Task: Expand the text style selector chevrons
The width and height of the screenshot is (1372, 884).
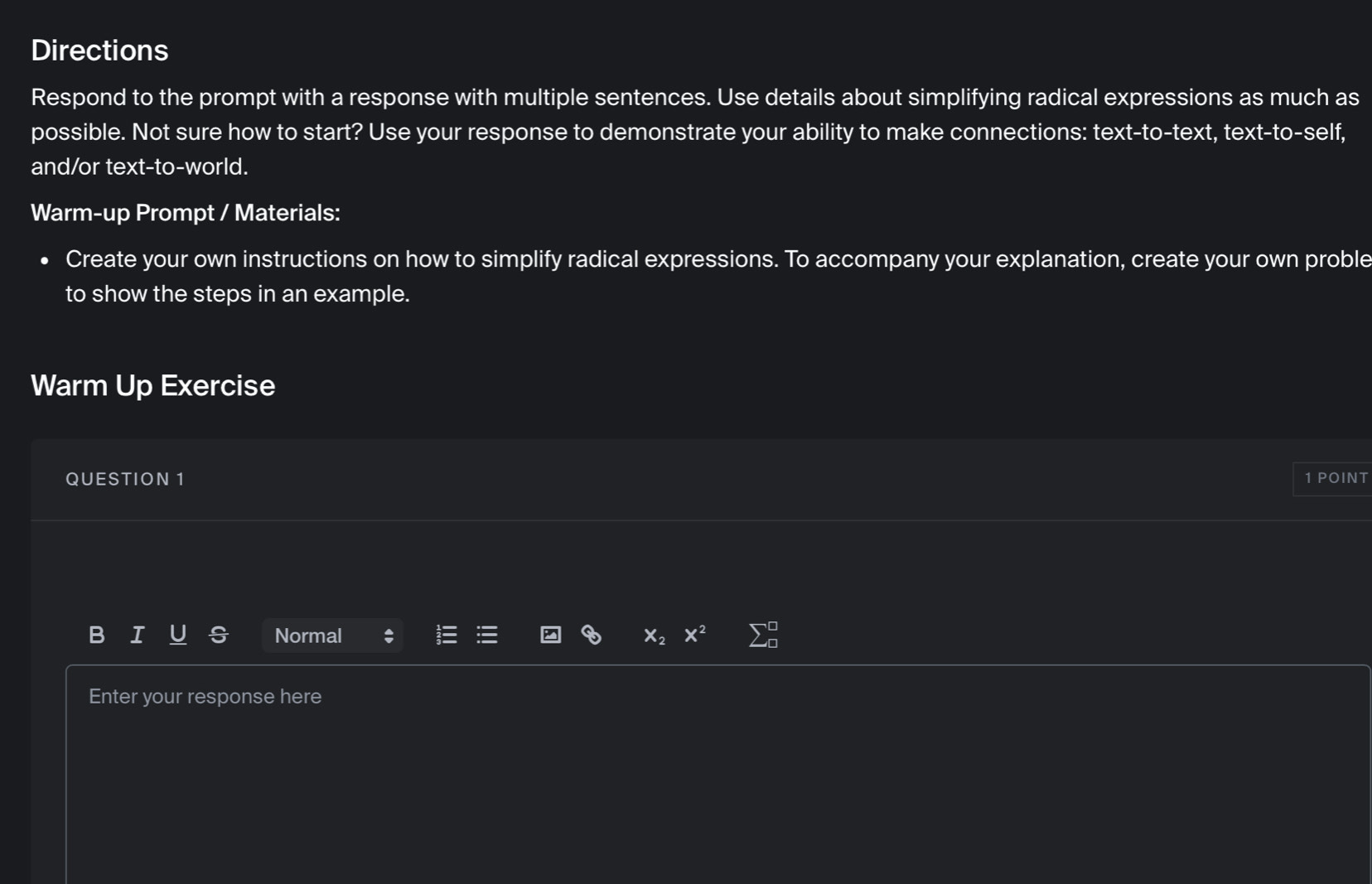Action: pyautogui.click(x=389, y=635)
